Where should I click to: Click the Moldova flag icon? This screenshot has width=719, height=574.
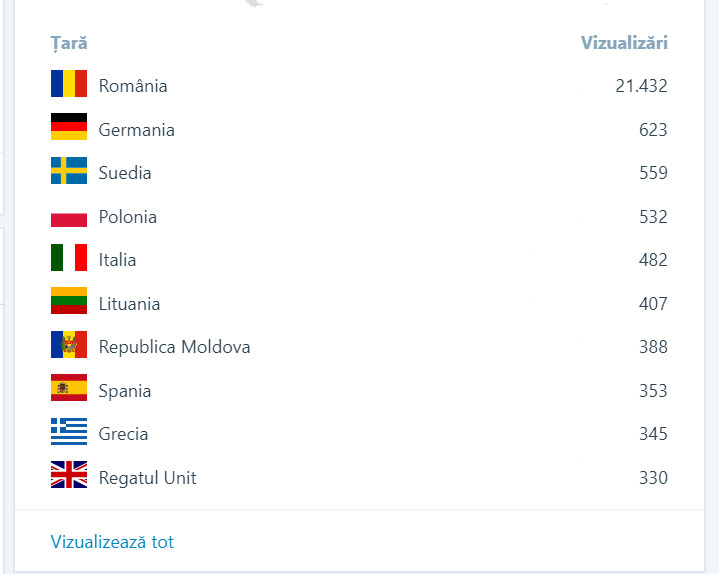[69, 346]
